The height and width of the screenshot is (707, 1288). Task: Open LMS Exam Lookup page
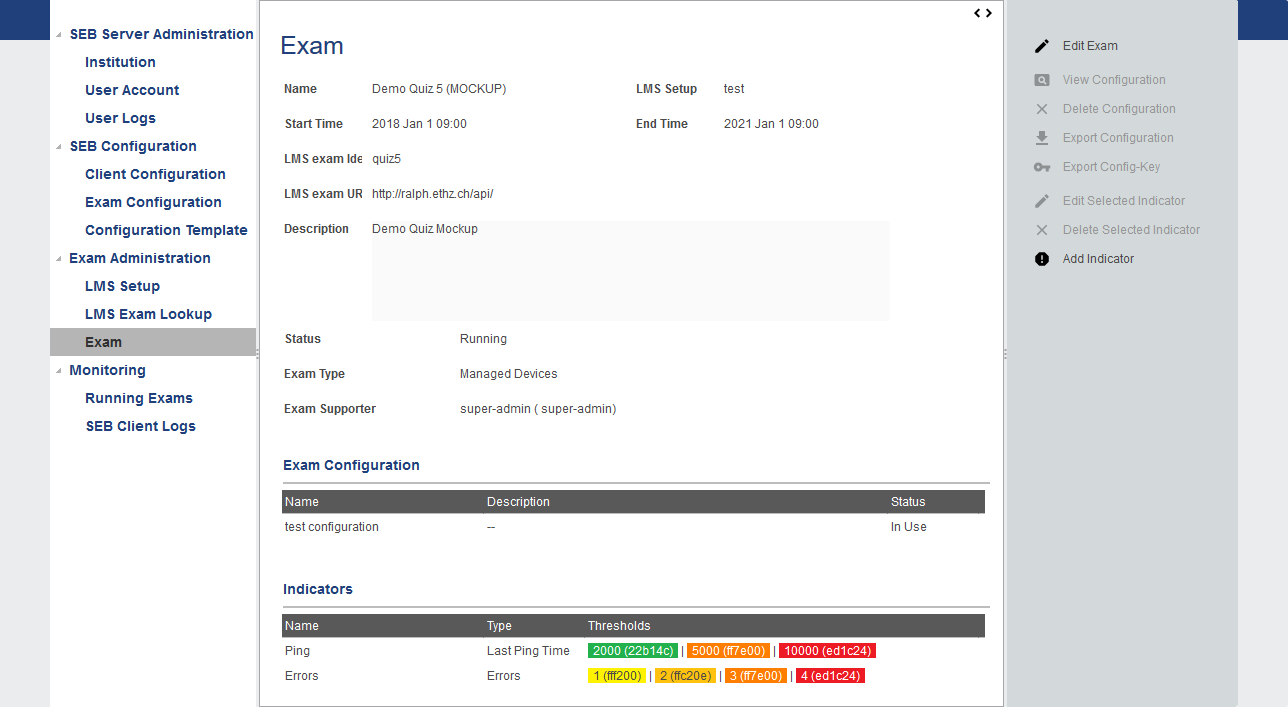(148, 314)
